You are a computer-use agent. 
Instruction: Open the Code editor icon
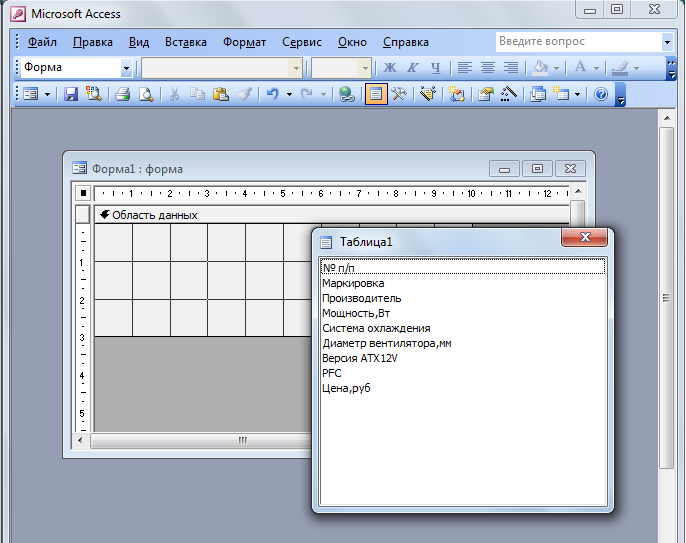456,94
